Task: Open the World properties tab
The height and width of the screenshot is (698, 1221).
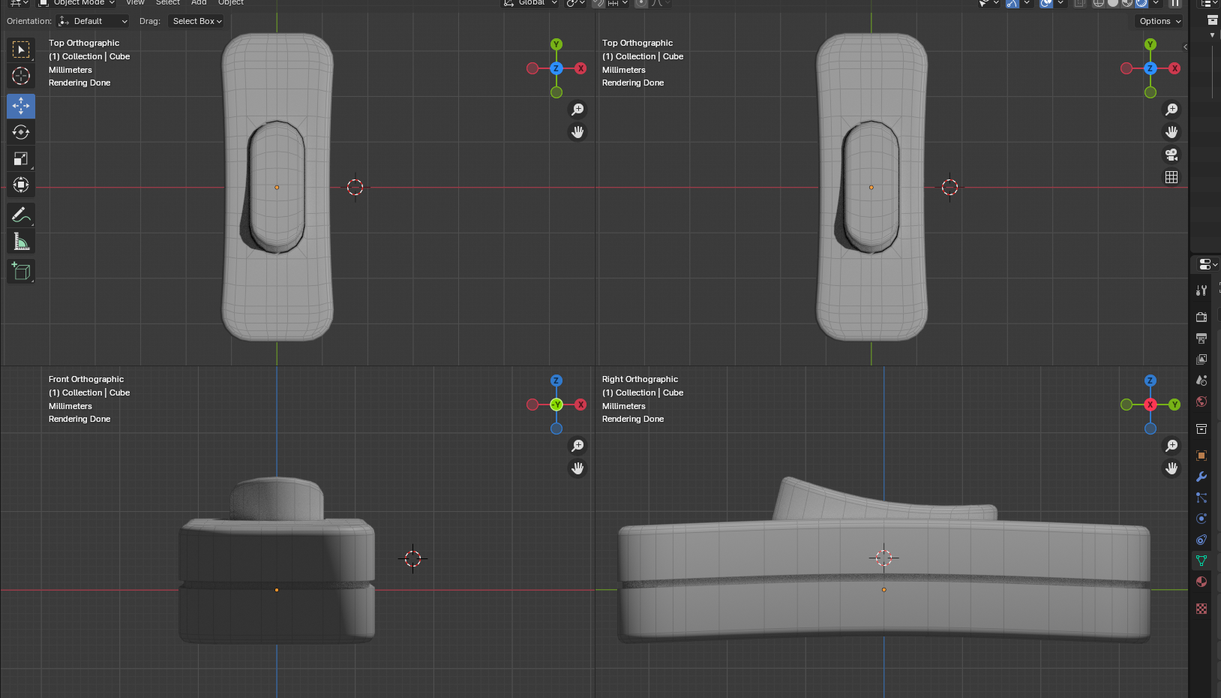Action: (x=1201, y=401)
